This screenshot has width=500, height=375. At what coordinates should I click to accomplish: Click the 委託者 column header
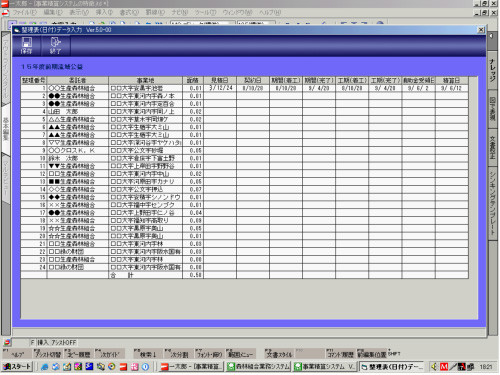tap(77, 80)
